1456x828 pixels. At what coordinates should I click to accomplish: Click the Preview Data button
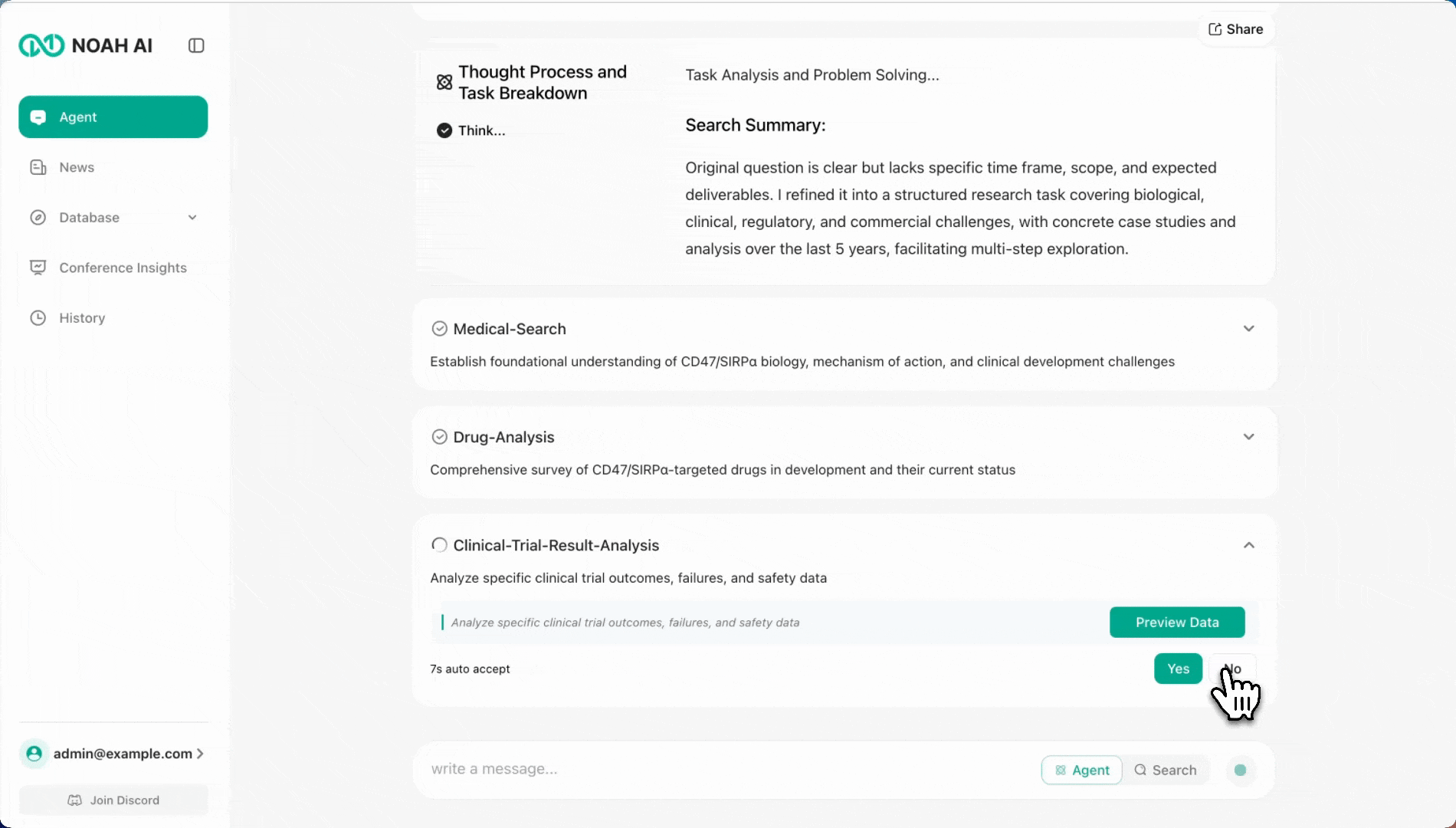click(x=1176, y=623)
